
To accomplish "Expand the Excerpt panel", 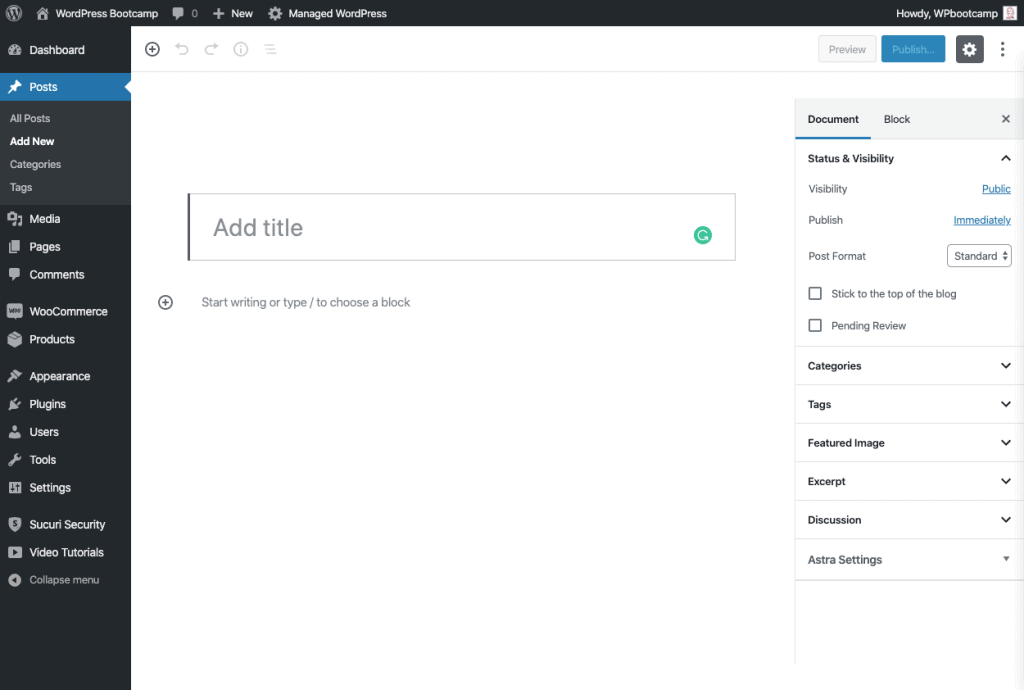I will pyautogui.click(x=909, y=481).
